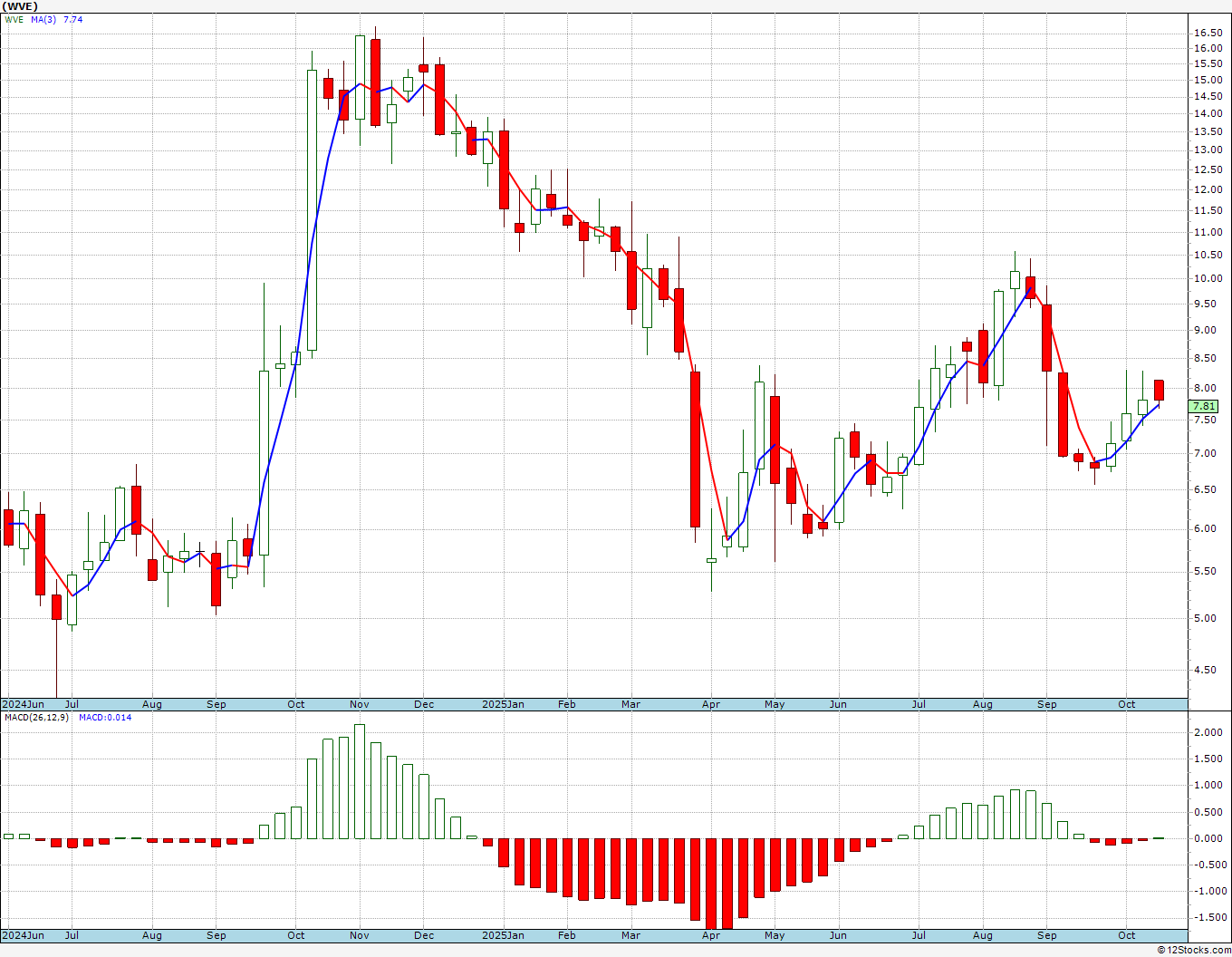Click the tallest green MACD histogram bar
This screenshot has width=1232, height=957.
coord(360,781)
